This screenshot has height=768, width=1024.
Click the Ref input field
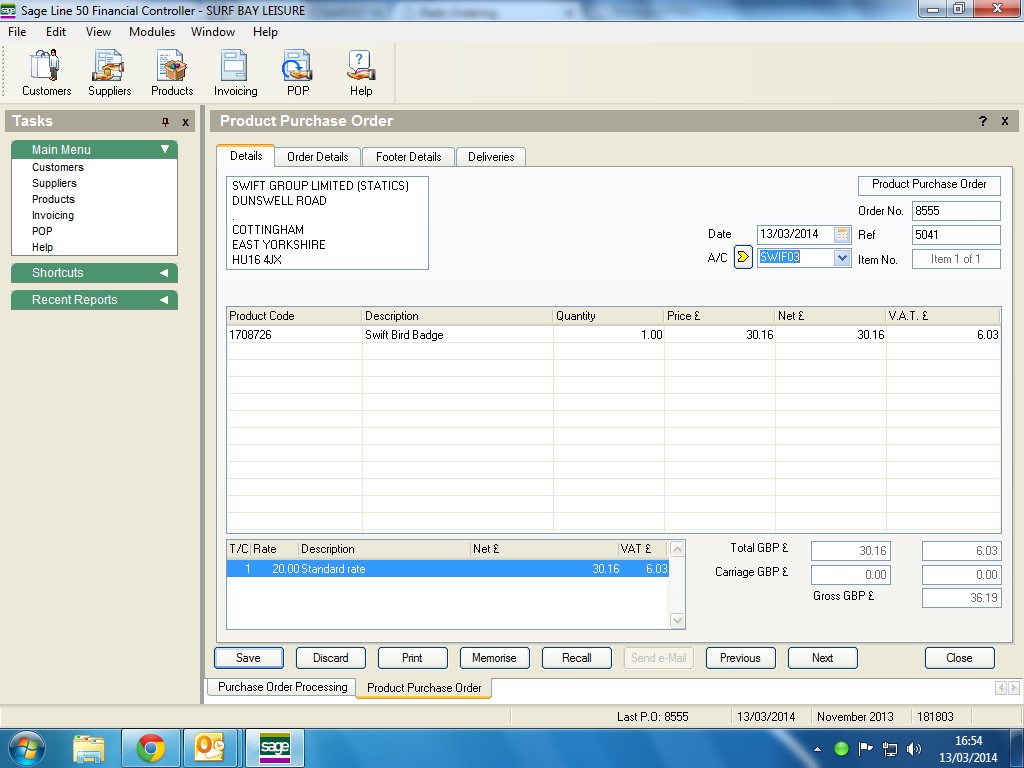pos(955,235)
